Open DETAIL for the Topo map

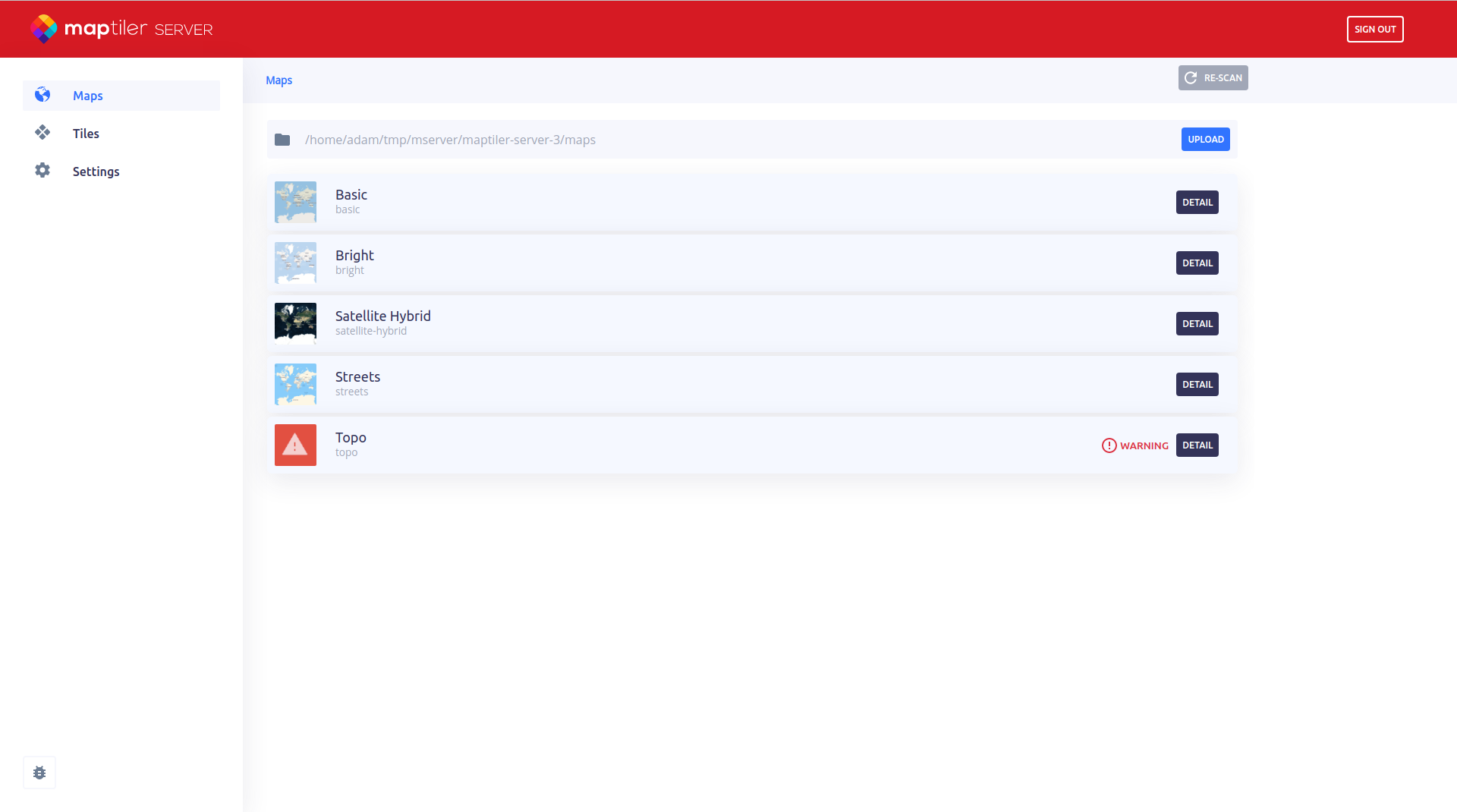(x=1197, y=445)
